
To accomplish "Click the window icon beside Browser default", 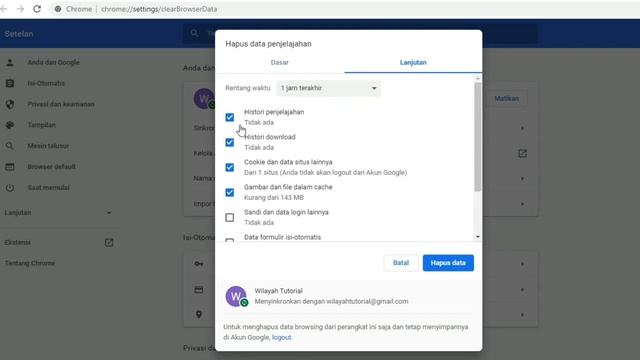I will click(10, 167).
